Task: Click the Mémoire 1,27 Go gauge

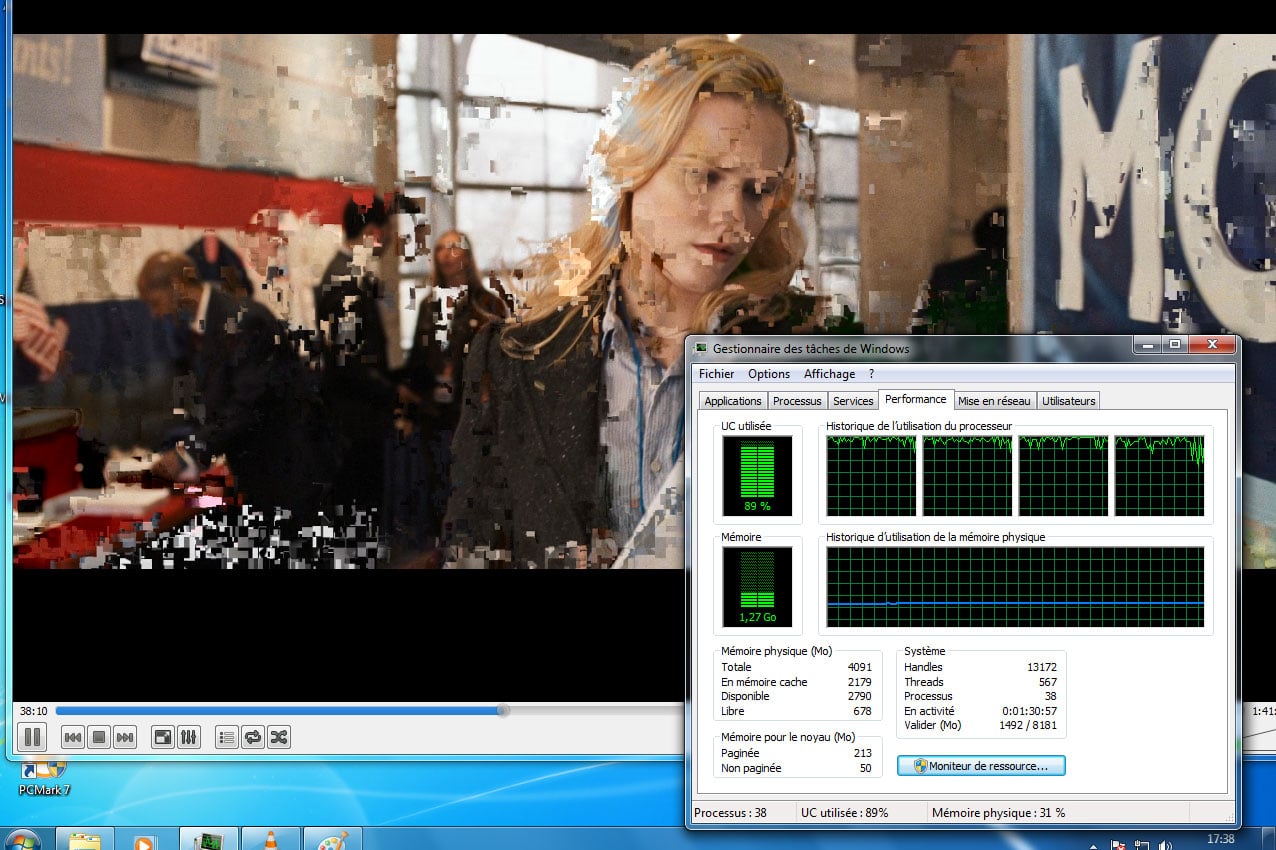Action: tap(757, 587)
